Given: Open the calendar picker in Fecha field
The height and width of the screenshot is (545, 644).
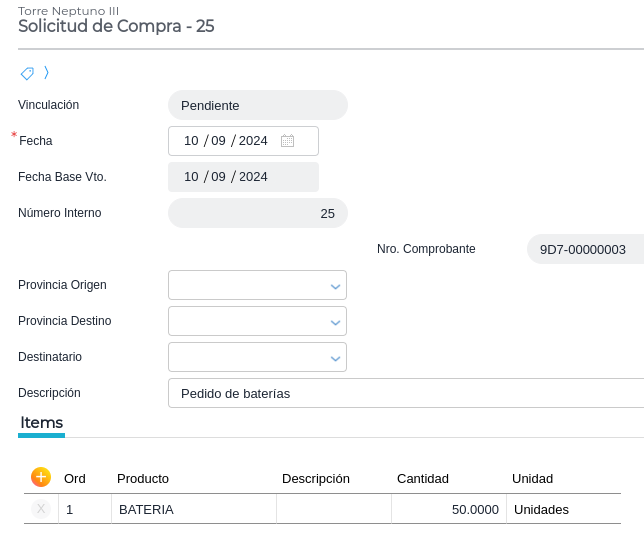Looking at the screenshot, I should click(287, 141).
